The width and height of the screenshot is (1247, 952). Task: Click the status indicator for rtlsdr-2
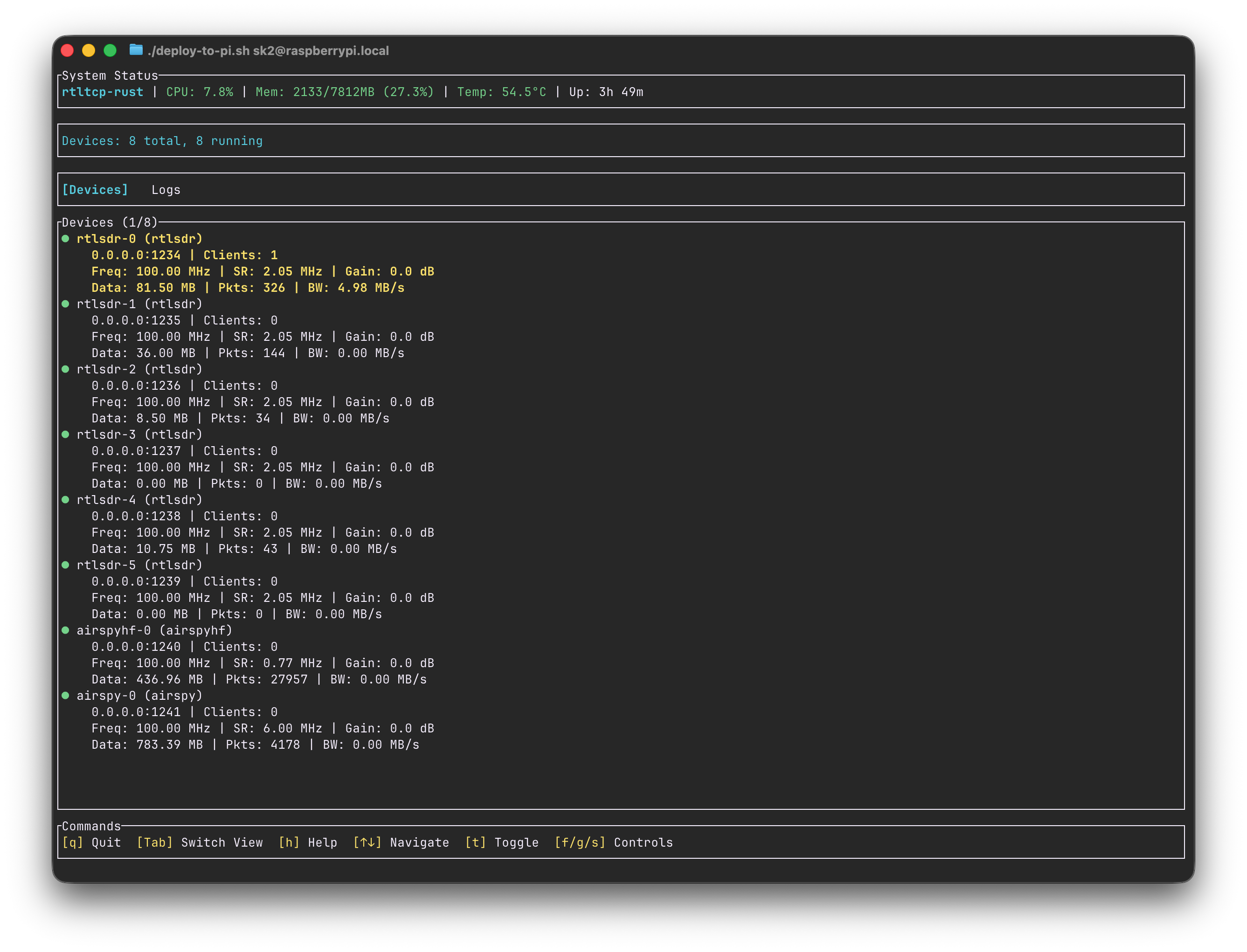pos(65,369)
